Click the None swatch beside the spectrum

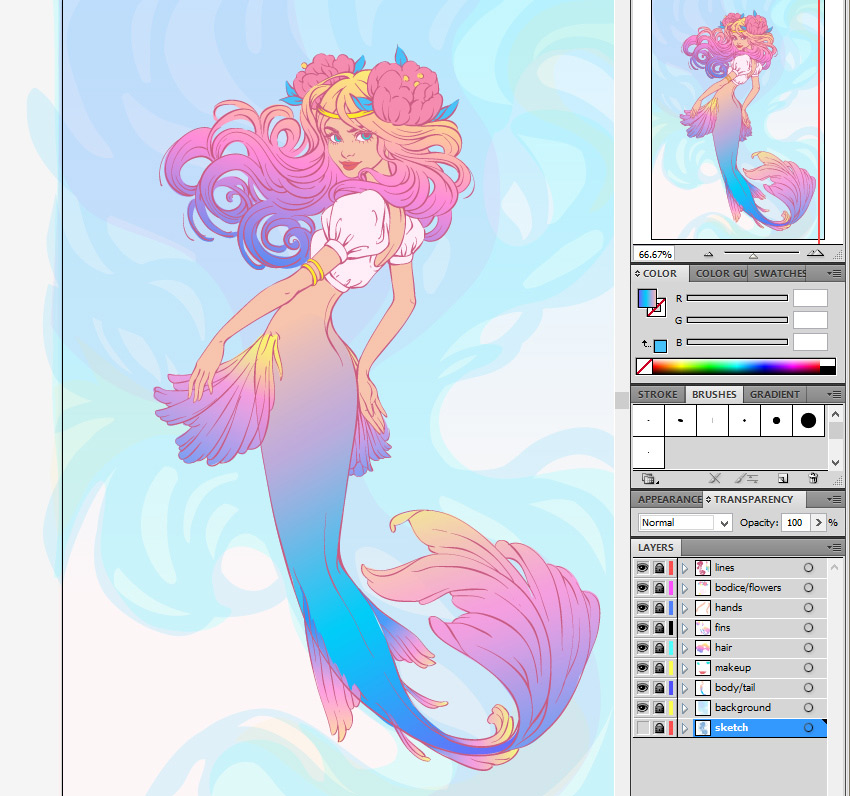coord(644,367)
